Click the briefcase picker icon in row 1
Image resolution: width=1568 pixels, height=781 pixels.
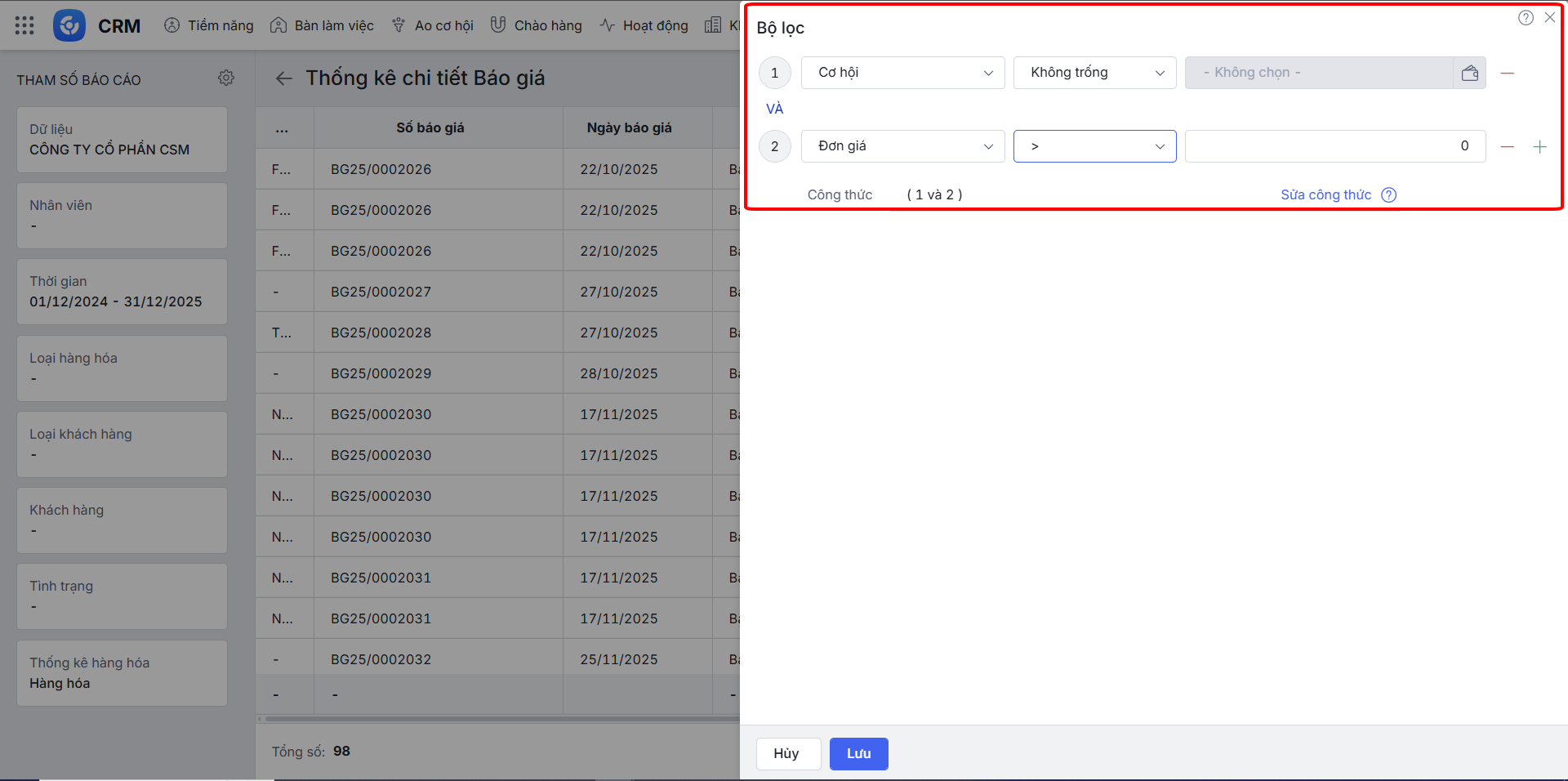[x=1469, y=73]
